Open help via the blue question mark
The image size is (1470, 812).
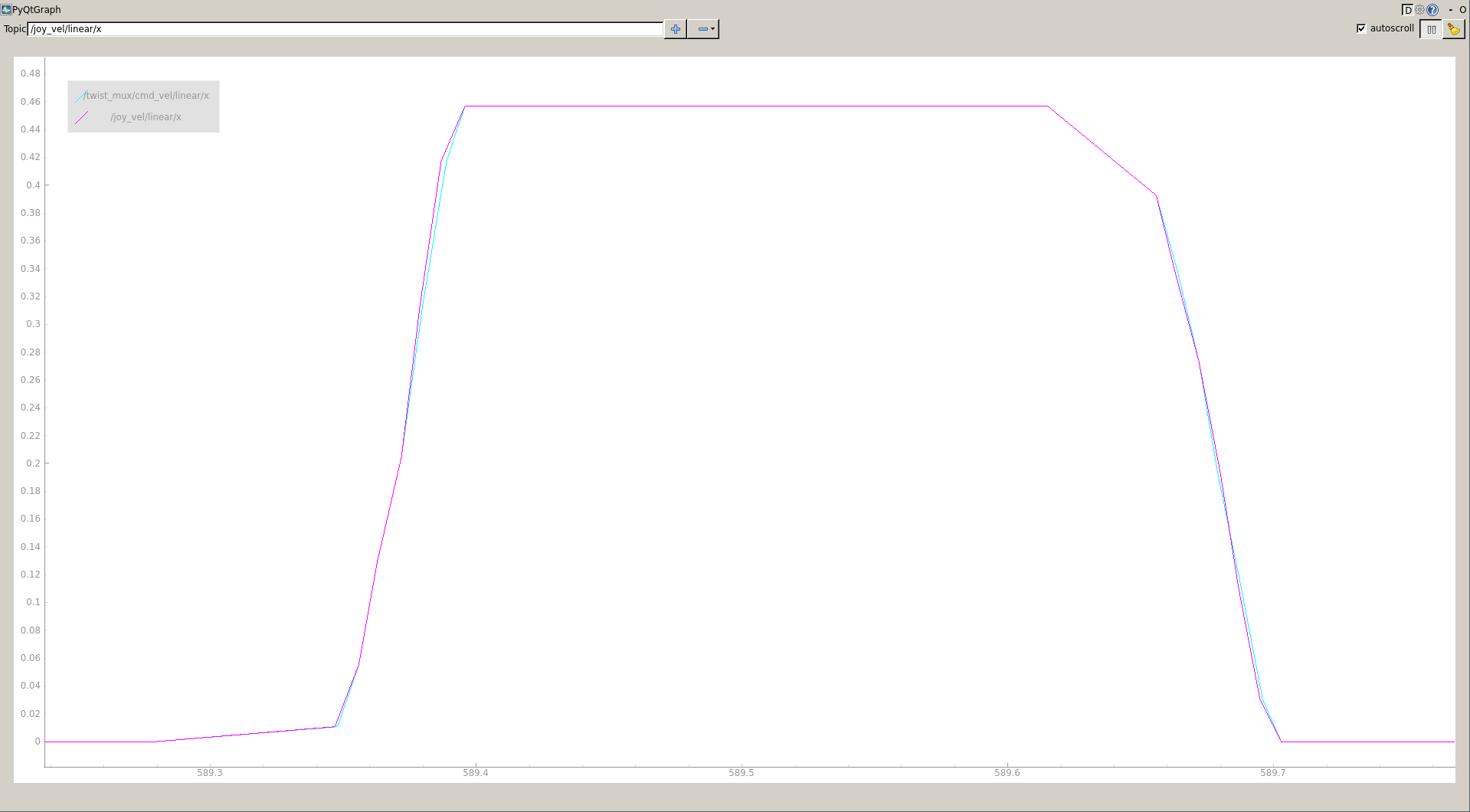(x=1432, y=10)
